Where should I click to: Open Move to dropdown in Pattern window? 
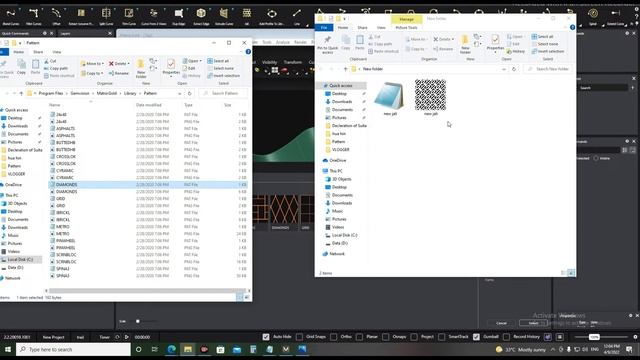tap(92, 64)
